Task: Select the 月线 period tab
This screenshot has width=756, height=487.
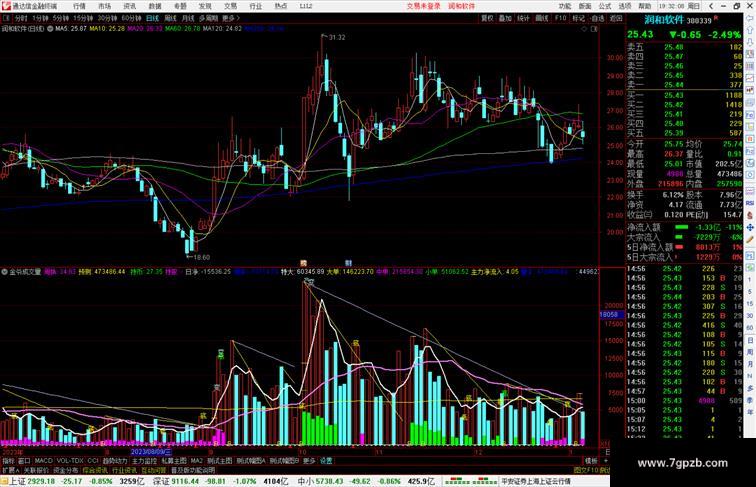Action: coord(188,18)
